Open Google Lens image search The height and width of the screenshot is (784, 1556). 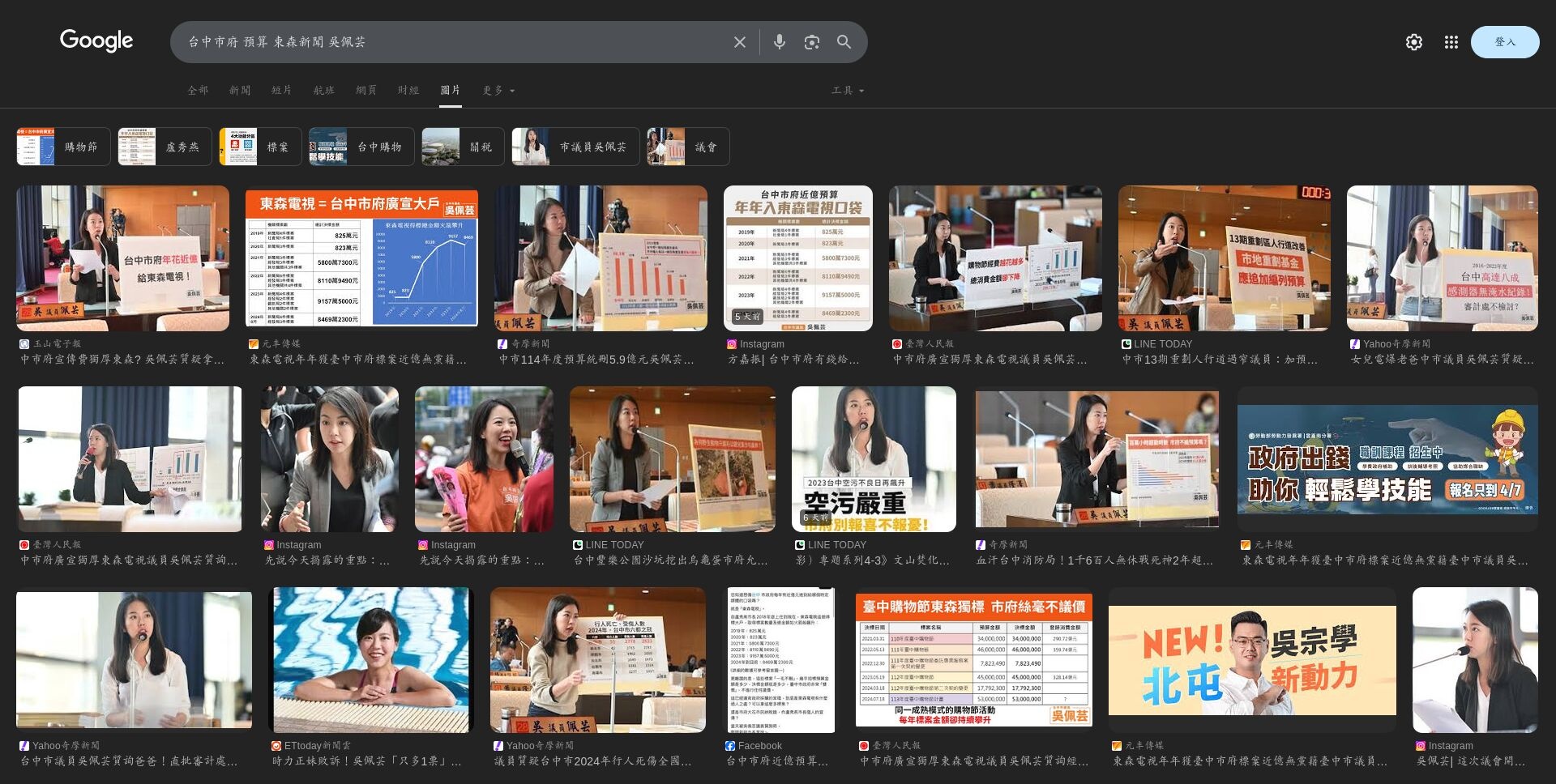811,42
